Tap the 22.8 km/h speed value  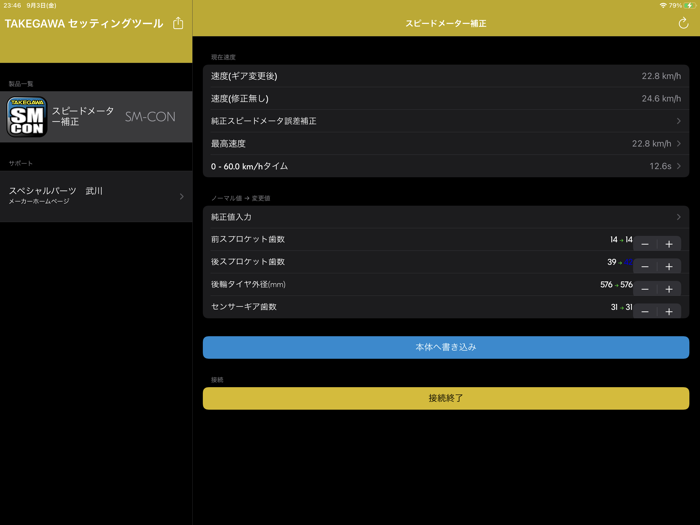click(x=661, y=76)
